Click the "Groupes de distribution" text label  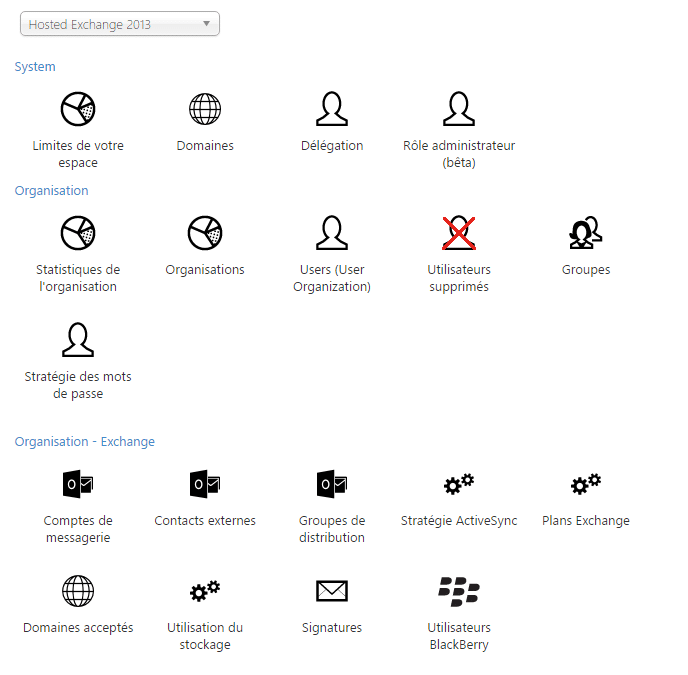(332, 529)
